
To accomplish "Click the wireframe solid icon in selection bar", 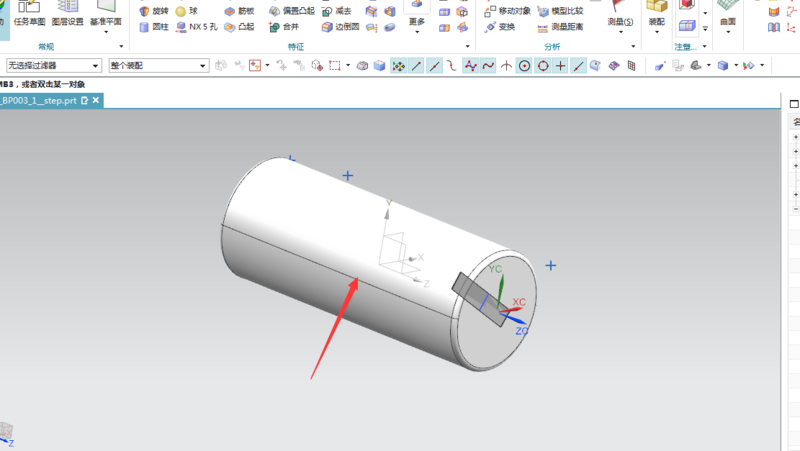I will [x=362, y=65].
